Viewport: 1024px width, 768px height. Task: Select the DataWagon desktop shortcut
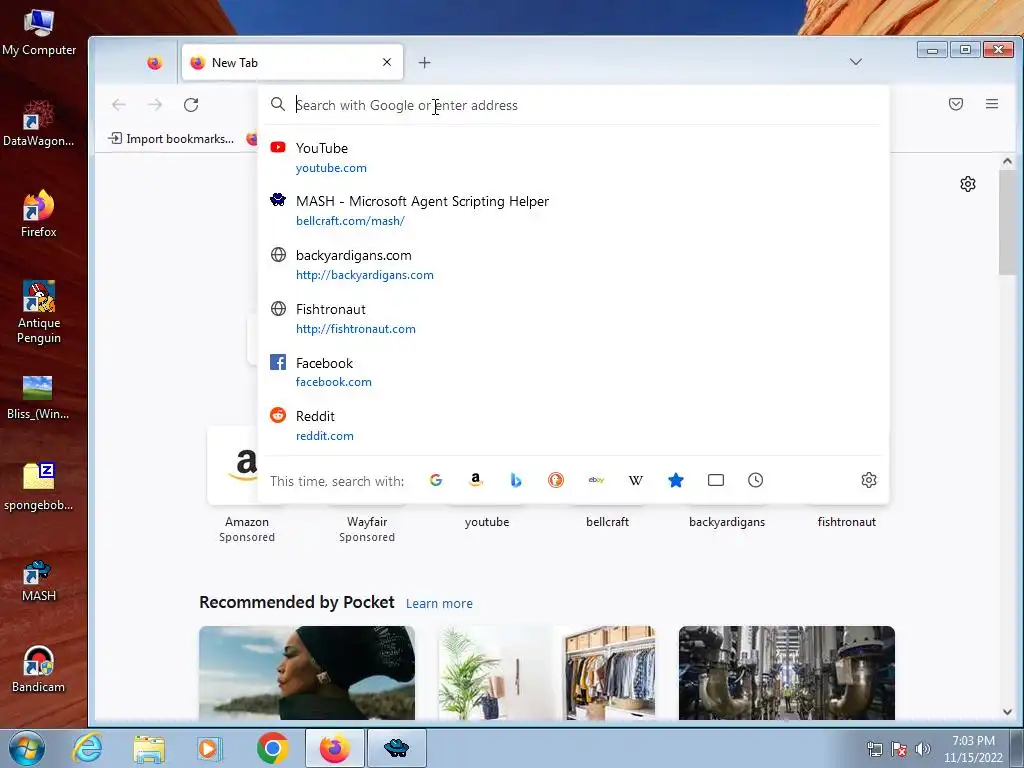(39, 123)
